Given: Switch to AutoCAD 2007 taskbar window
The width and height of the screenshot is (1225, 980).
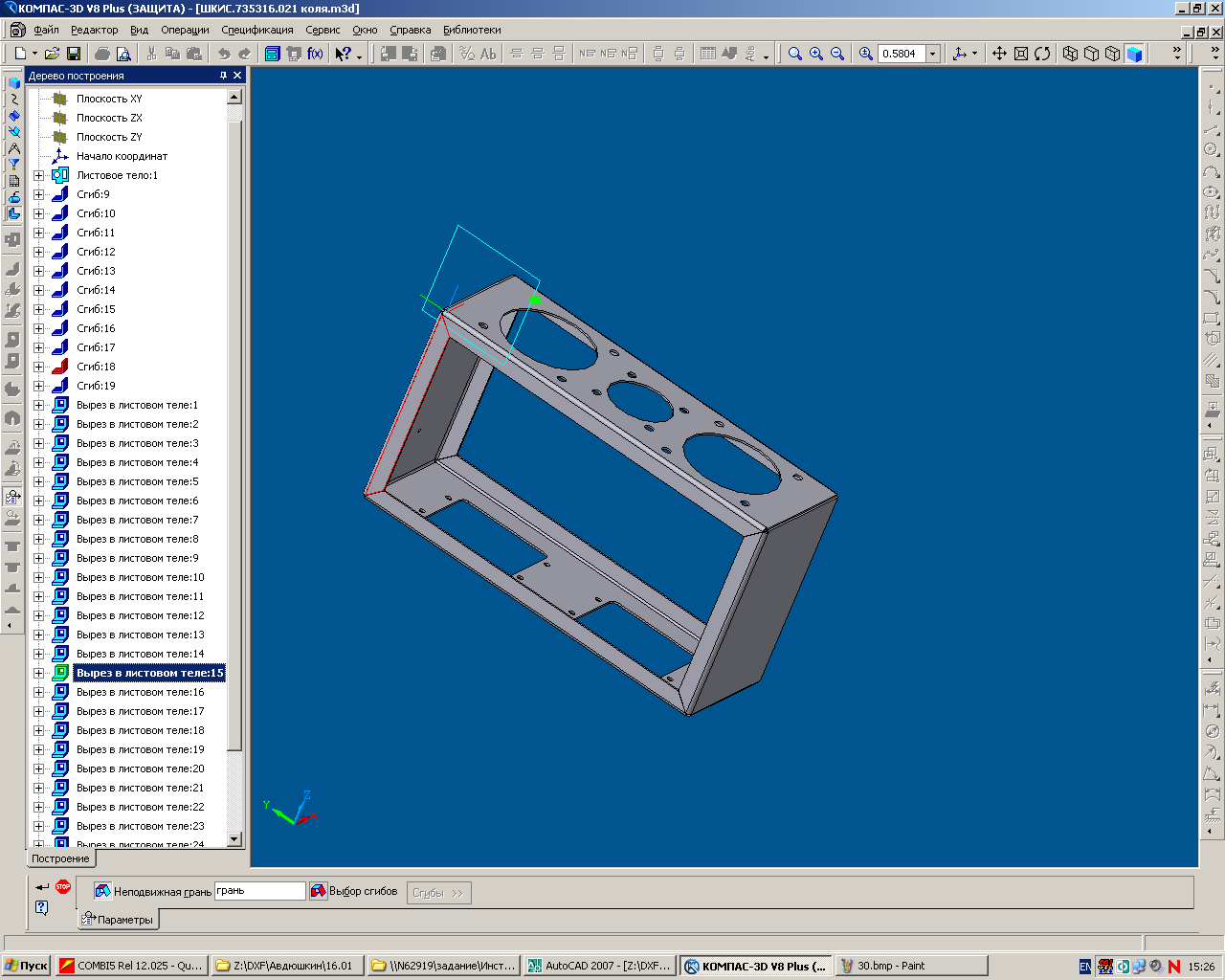Looking at the screenshot, I should 600,966.
